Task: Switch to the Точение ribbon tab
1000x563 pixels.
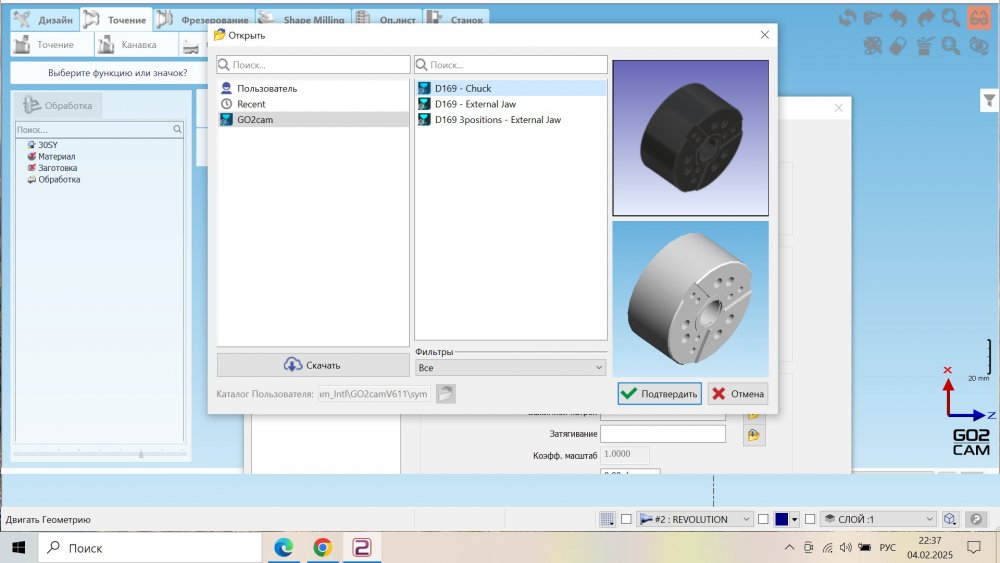Action: [116, 20]
